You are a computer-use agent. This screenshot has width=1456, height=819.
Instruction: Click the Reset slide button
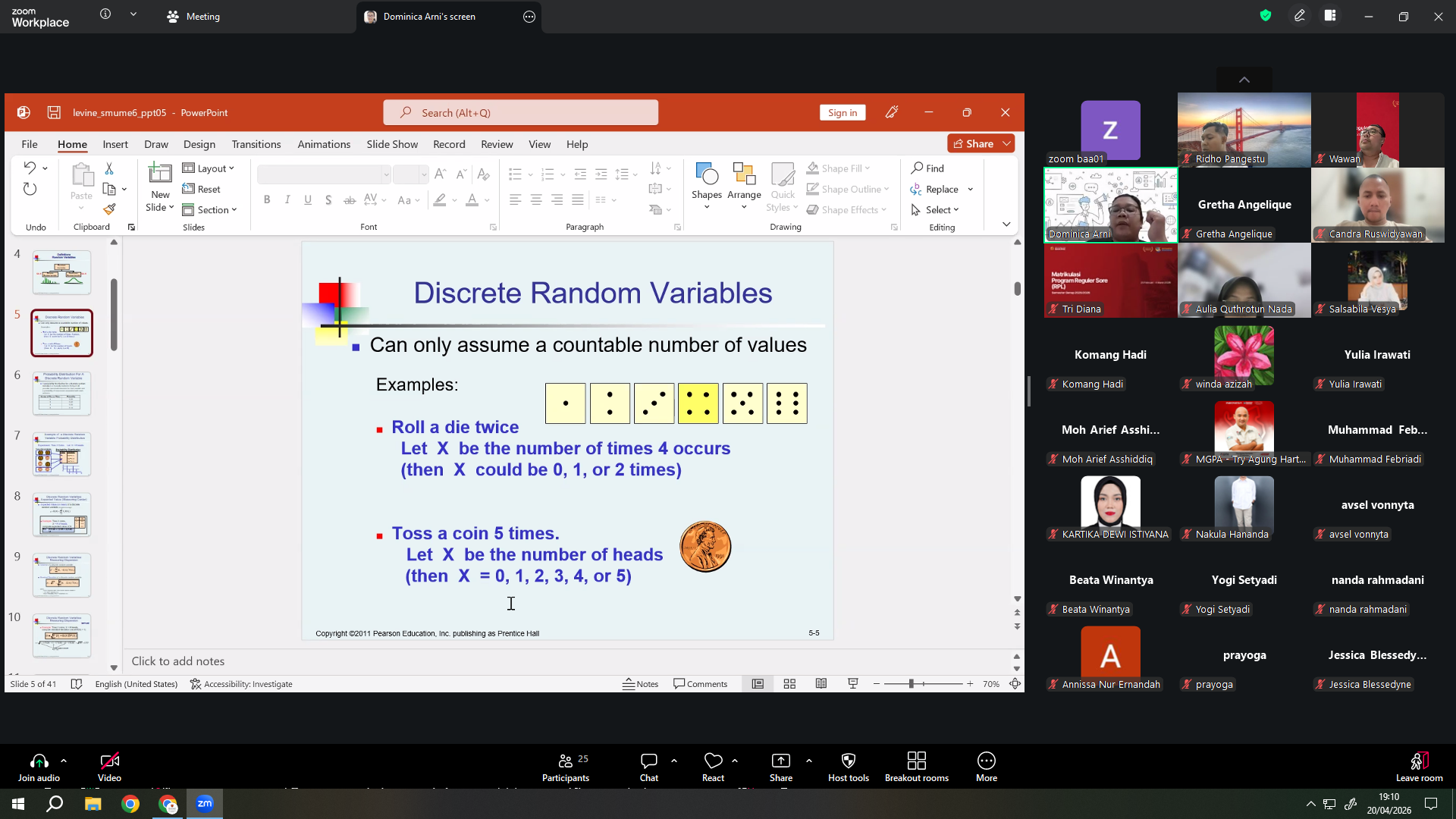click(x=202, y=190)
